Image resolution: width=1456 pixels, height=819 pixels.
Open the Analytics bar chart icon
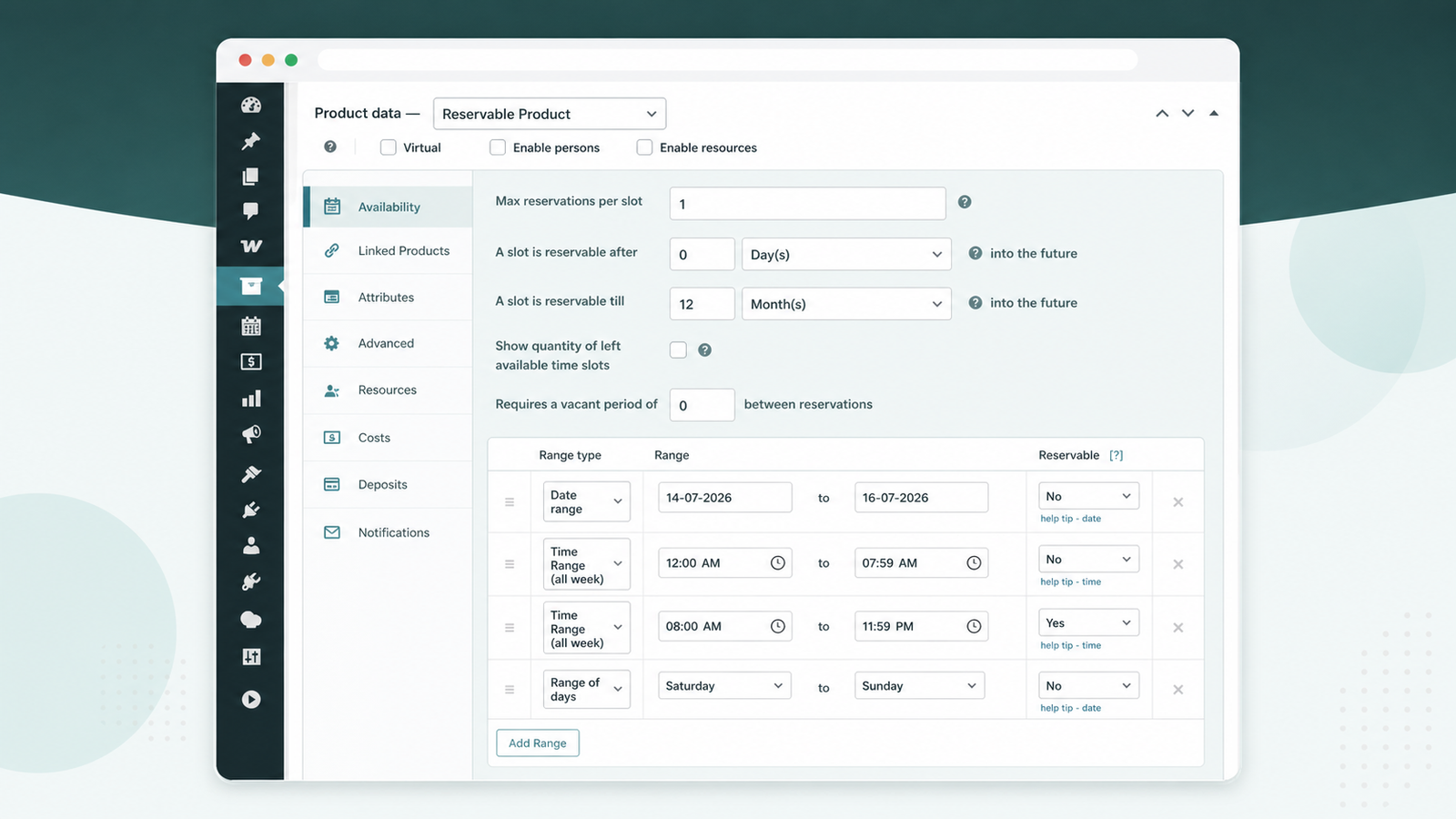251,399
